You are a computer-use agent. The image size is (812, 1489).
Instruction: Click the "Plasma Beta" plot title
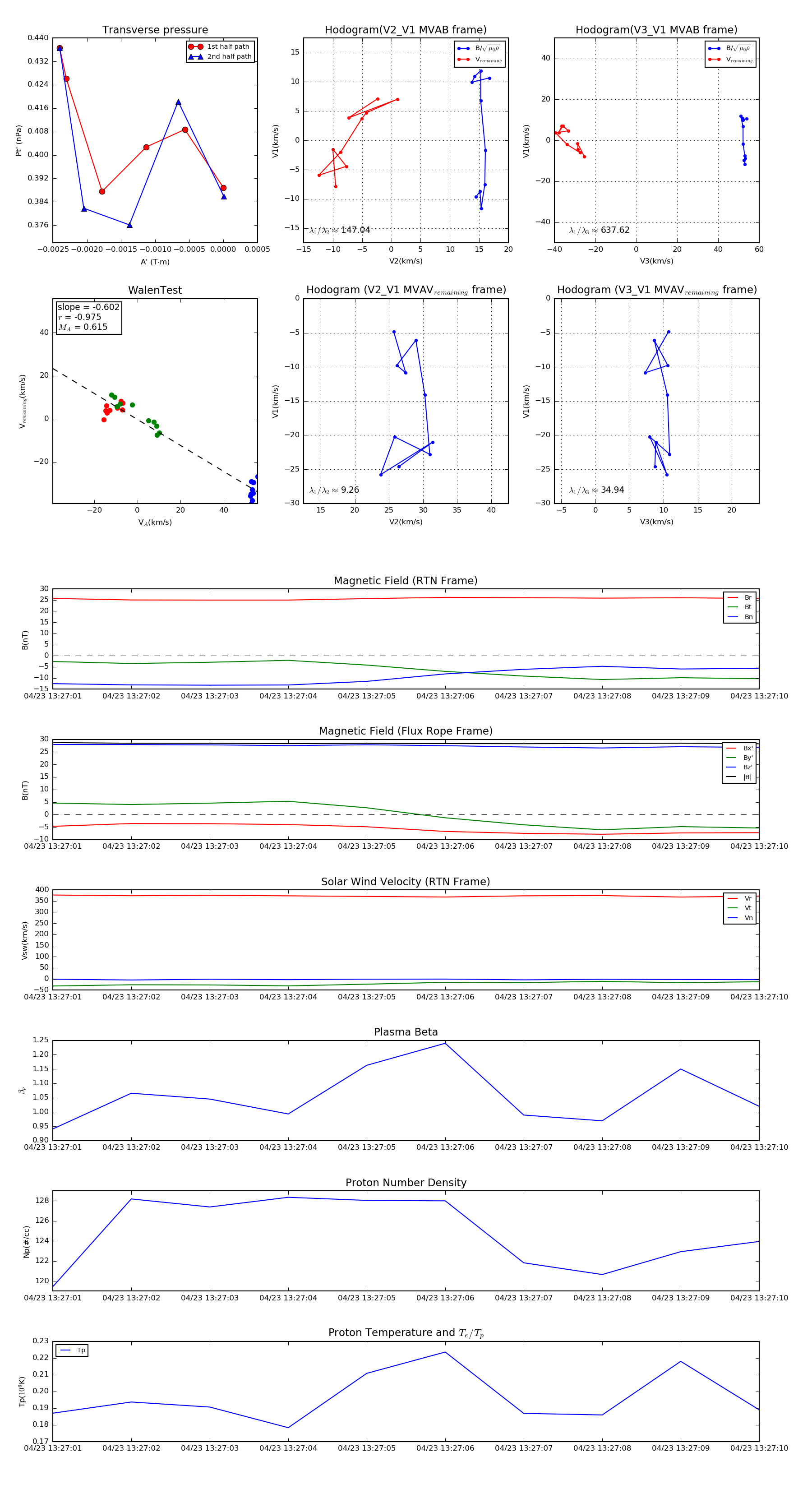(x=406, y=1032)
